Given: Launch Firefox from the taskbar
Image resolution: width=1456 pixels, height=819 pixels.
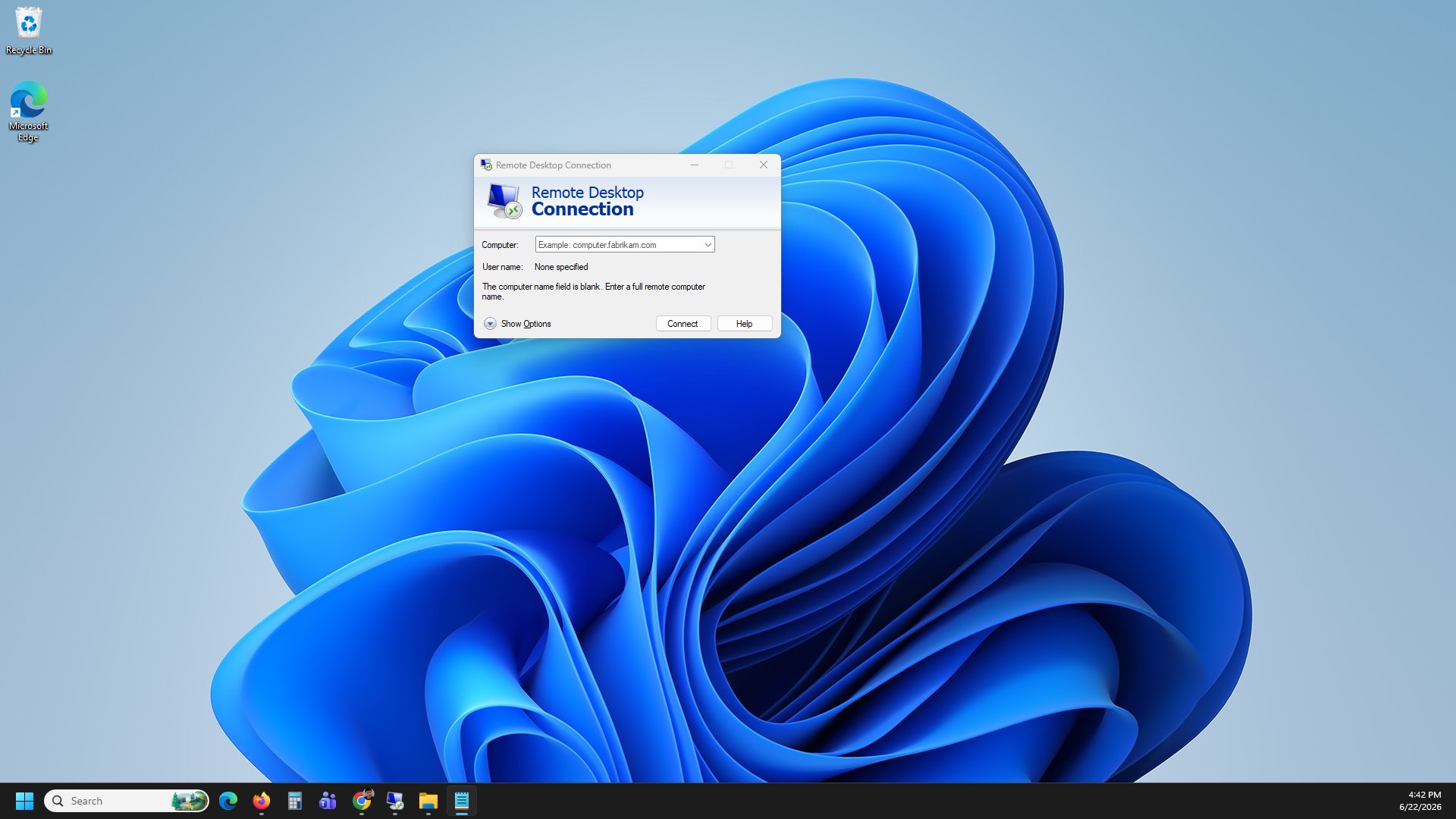Looking at the screenshot, I should (x=262, y=801).
